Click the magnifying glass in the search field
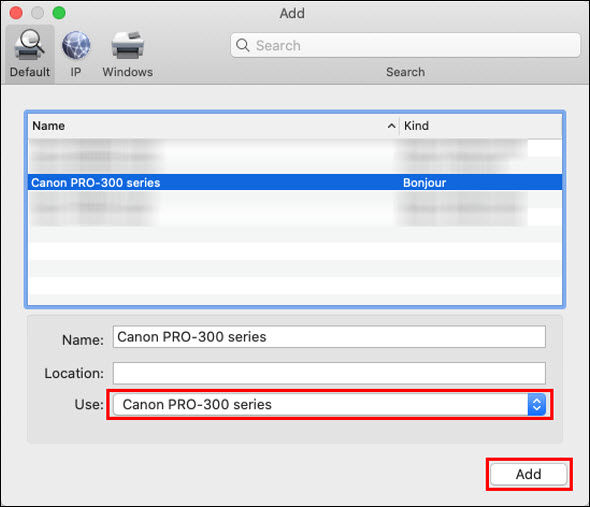This screenshot has height=507, width=590. point(243,46)
